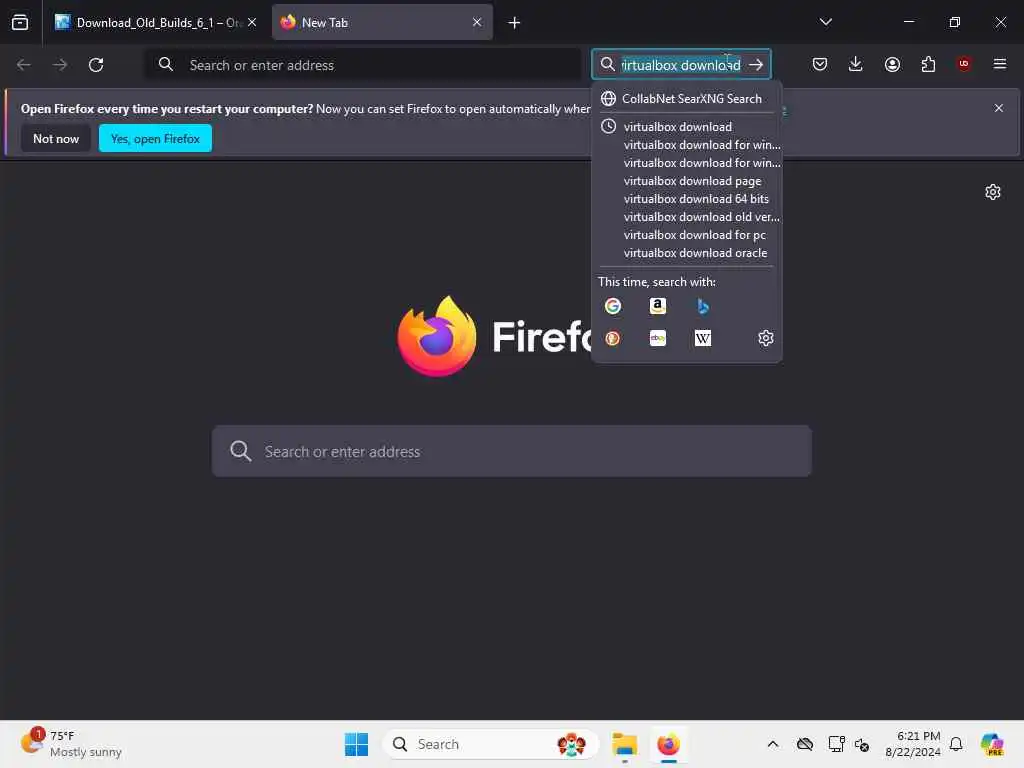This screenshot has width=1024, height=768.
Task: Click Firefox icon in taskbar
Action: [x=669, y=744]
